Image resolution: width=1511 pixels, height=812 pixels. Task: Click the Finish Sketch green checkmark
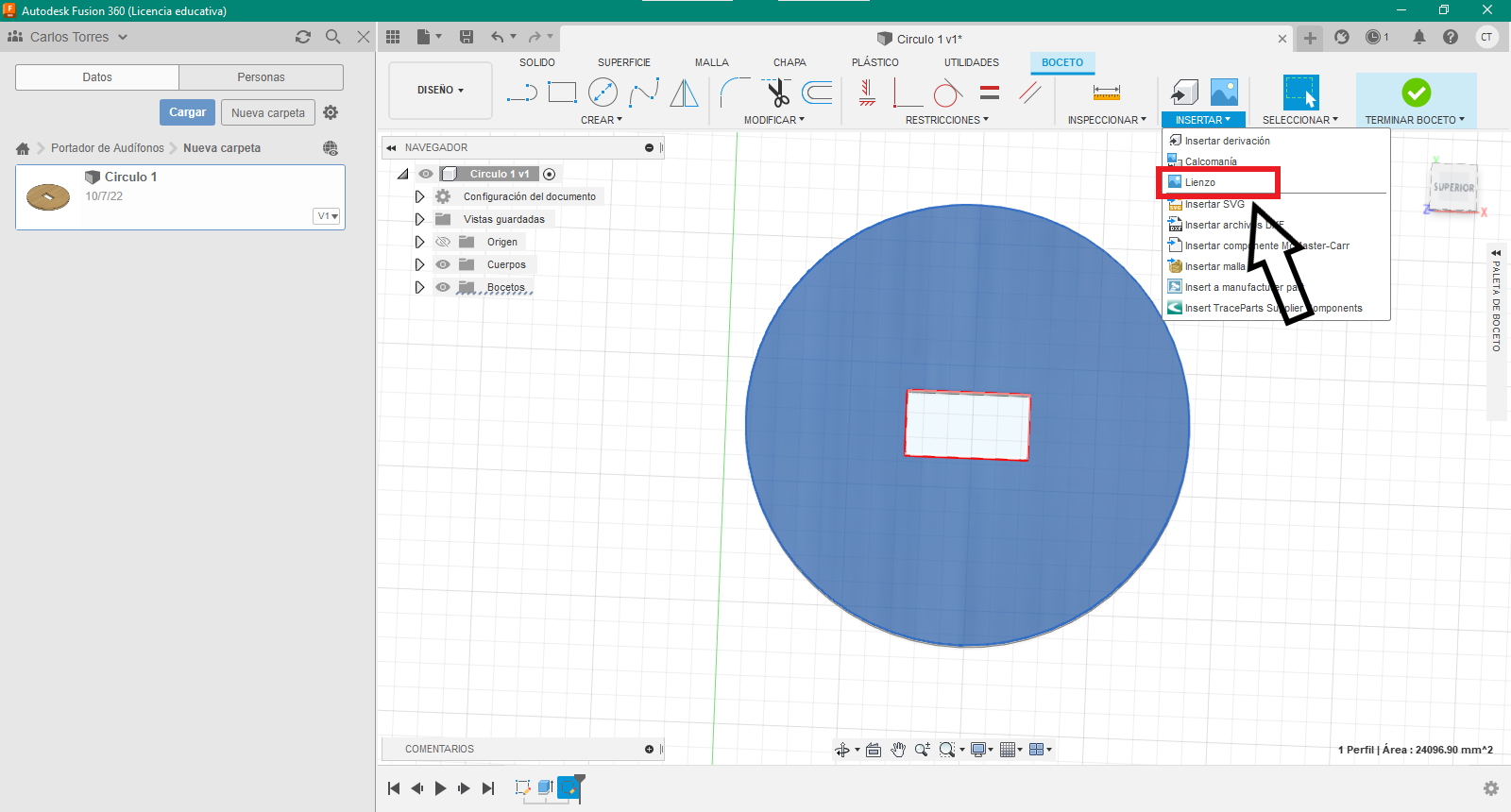[1416, 93]
